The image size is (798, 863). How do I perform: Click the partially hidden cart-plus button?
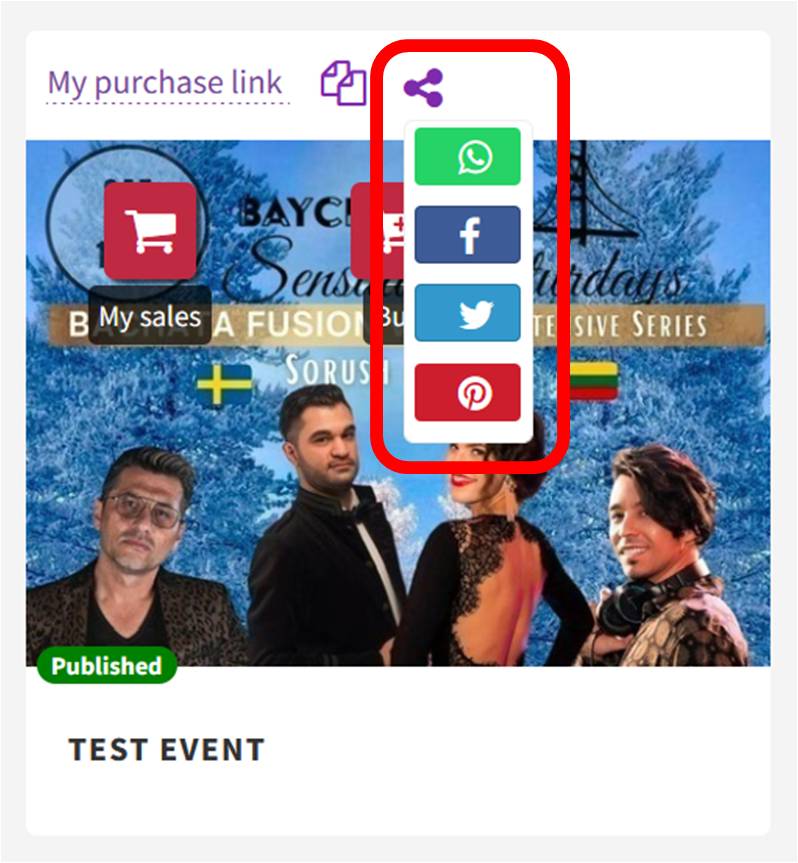pyautogui.click(x=378, y=231)
